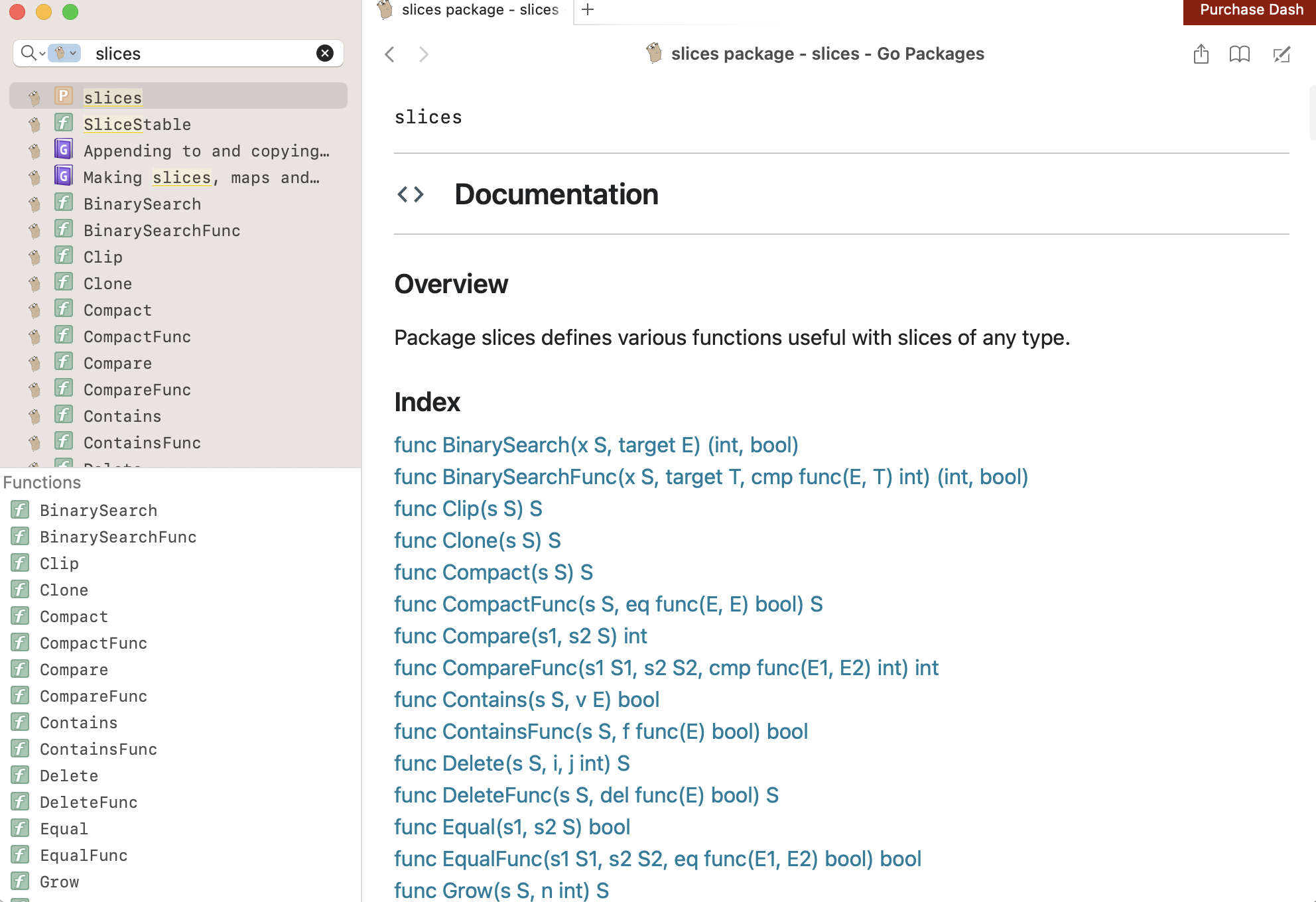Viewport: 1316px width, 902px height.
Task: Click the Purchase Dash button
Action: (x=1250, y=11)
